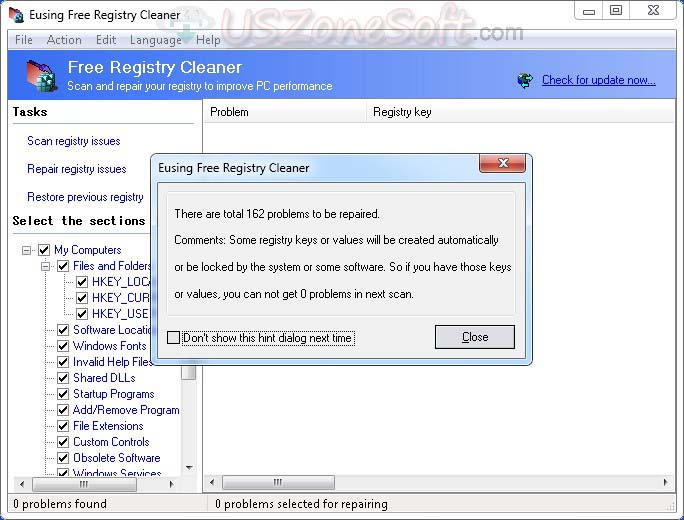Click the Problem column header
The width and height of the screenshot is (684, 520).
284,112
